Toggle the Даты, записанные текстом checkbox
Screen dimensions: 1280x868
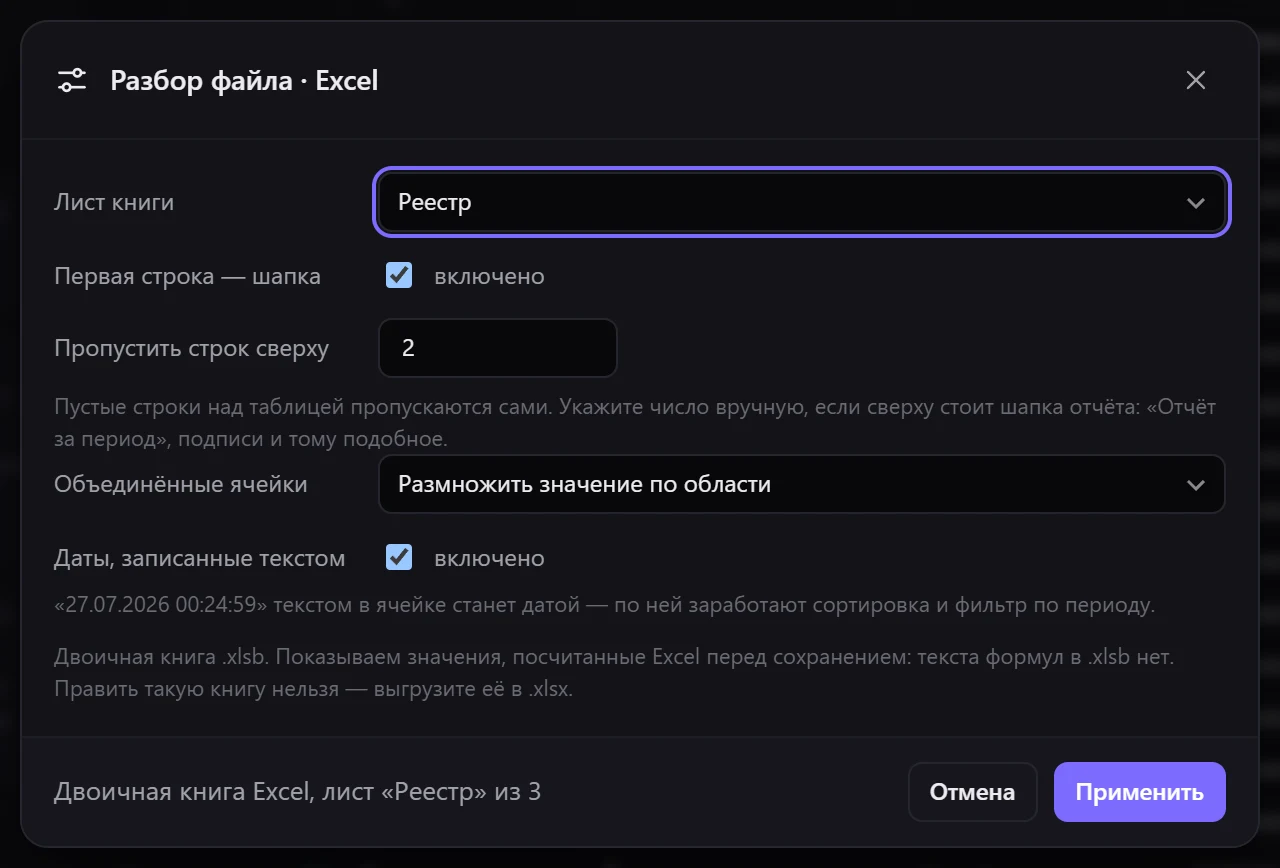399,558
